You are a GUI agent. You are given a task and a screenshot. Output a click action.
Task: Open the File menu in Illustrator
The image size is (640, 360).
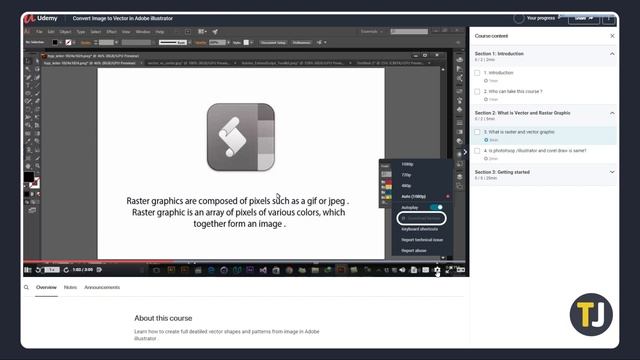[x=39, y=32]
